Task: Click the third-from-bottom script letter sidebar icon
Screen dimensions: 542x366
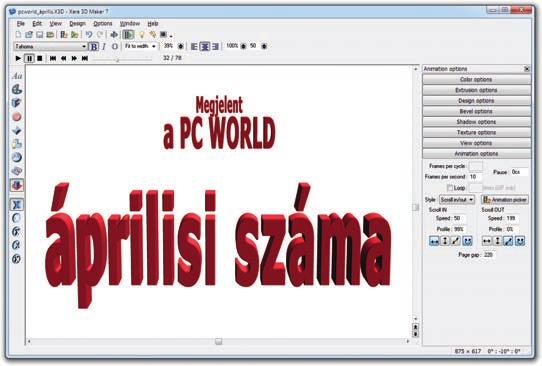Action: pyautogui.click(x=17, y=231)
